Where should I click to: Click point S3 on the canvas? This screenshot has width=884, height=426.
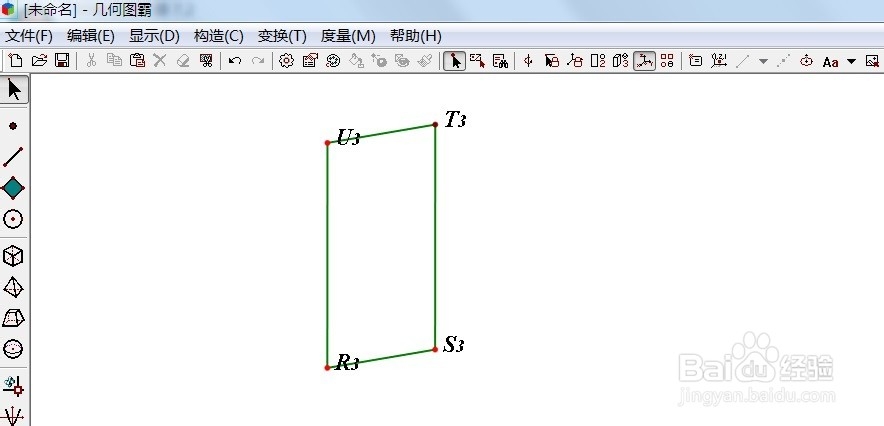point(435,349)
